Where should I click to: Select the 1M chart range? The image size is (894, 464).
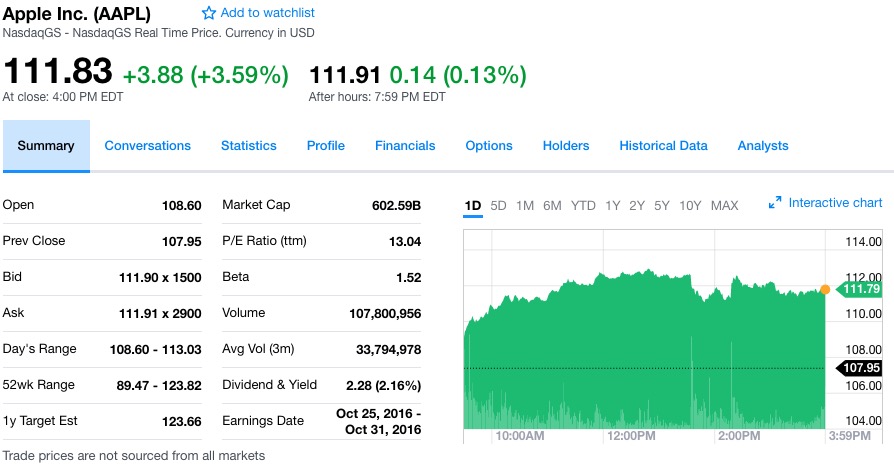pyautogui.click(x=525, y=206)
